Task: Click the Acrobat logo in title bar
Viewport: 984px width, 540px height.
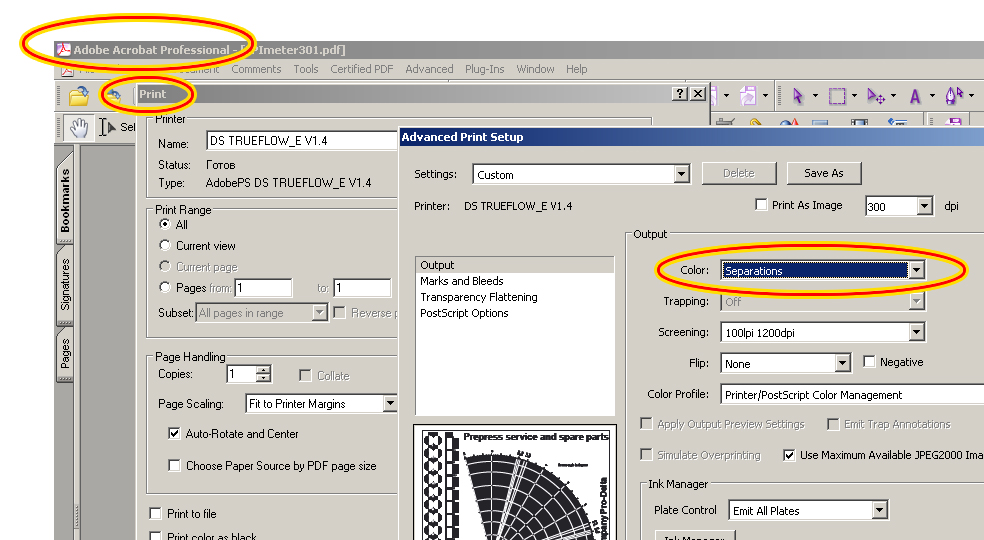Action: click(x=63, y=50)
